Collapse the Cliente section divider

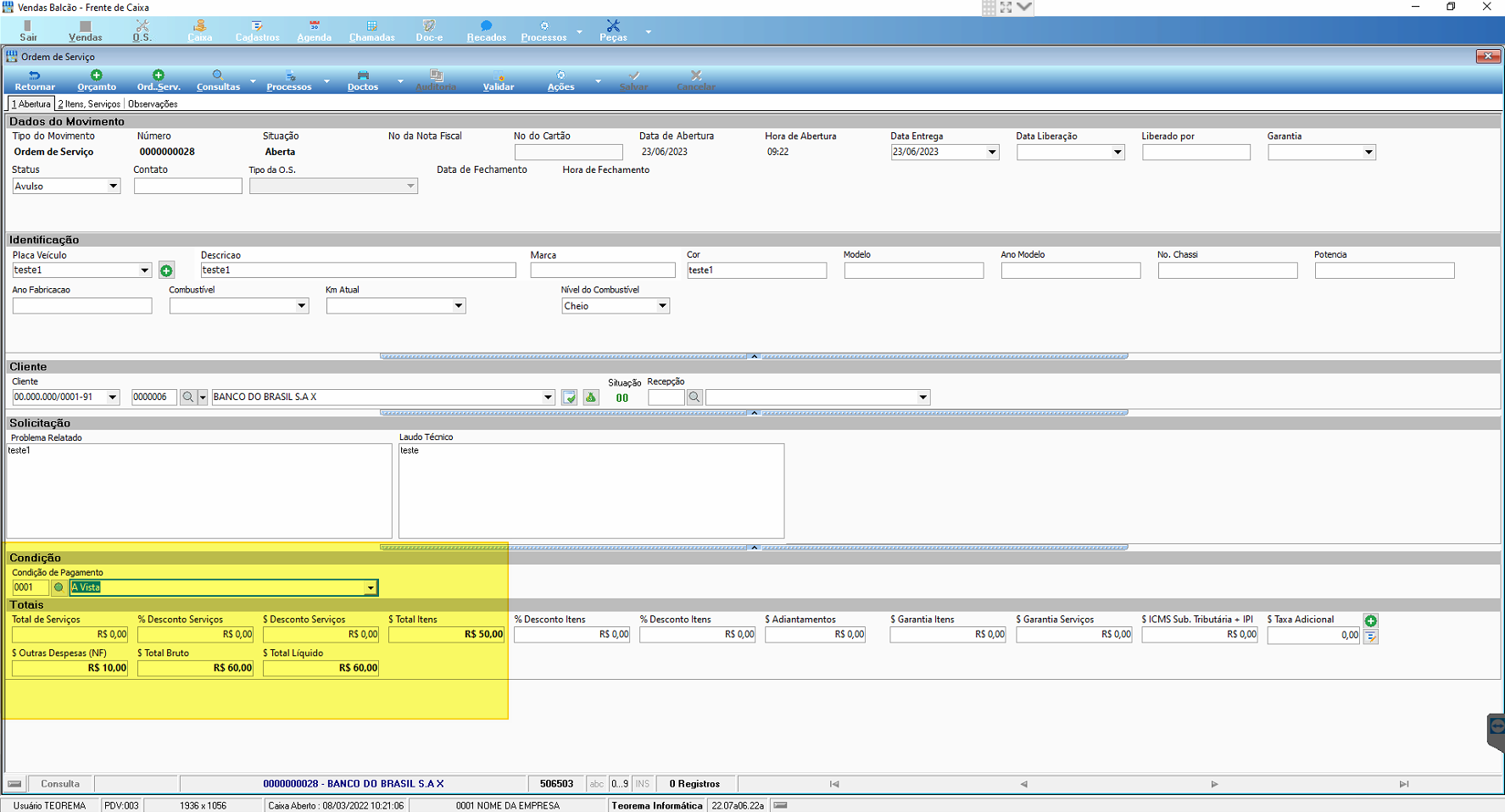[x=754, y=413]
